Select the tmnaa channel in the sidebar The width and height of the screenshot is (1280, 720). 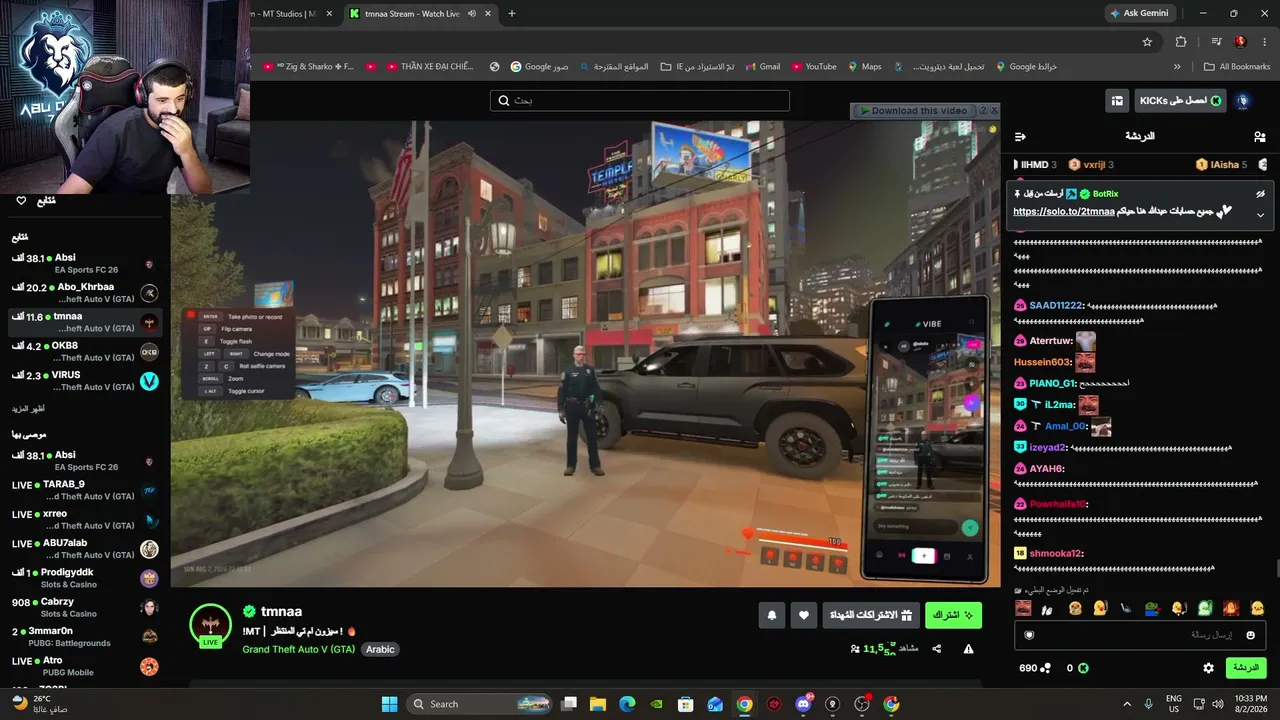[85, 322]
